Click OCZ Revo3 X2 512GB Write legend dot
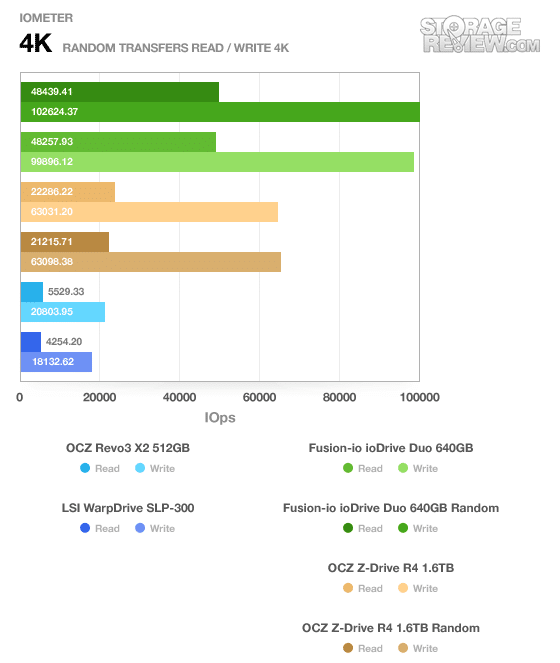 click(x=140, y=468)
